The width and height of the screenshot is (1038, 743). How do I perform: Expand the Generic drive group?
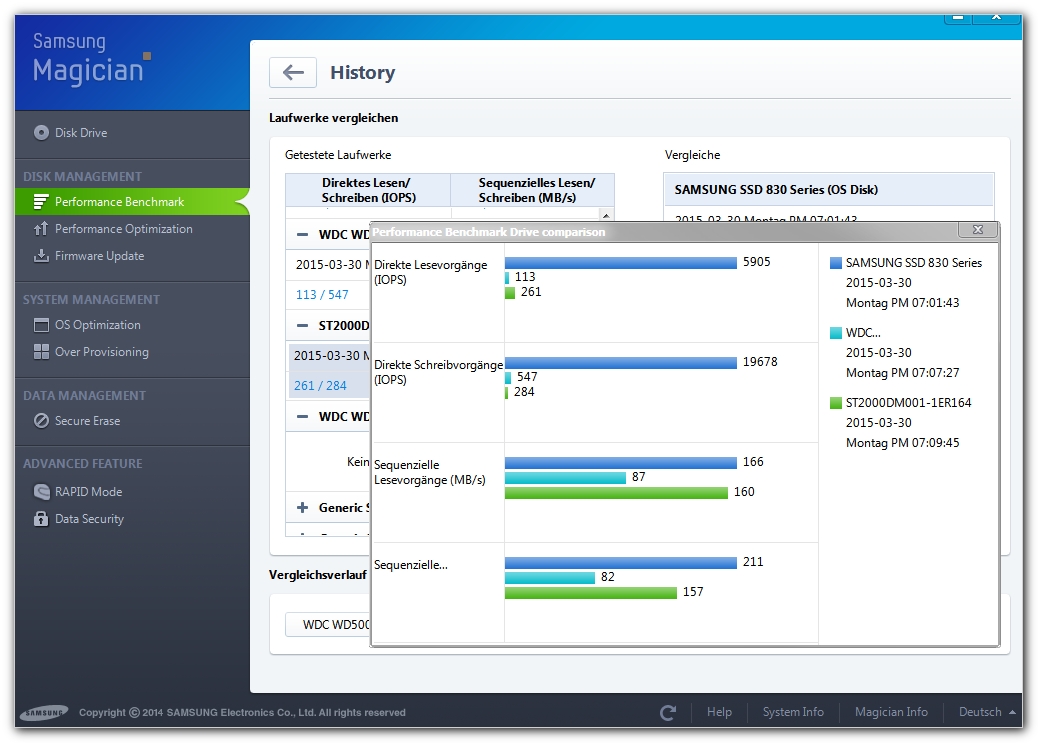pyautogui.click(x=303, y=508)
